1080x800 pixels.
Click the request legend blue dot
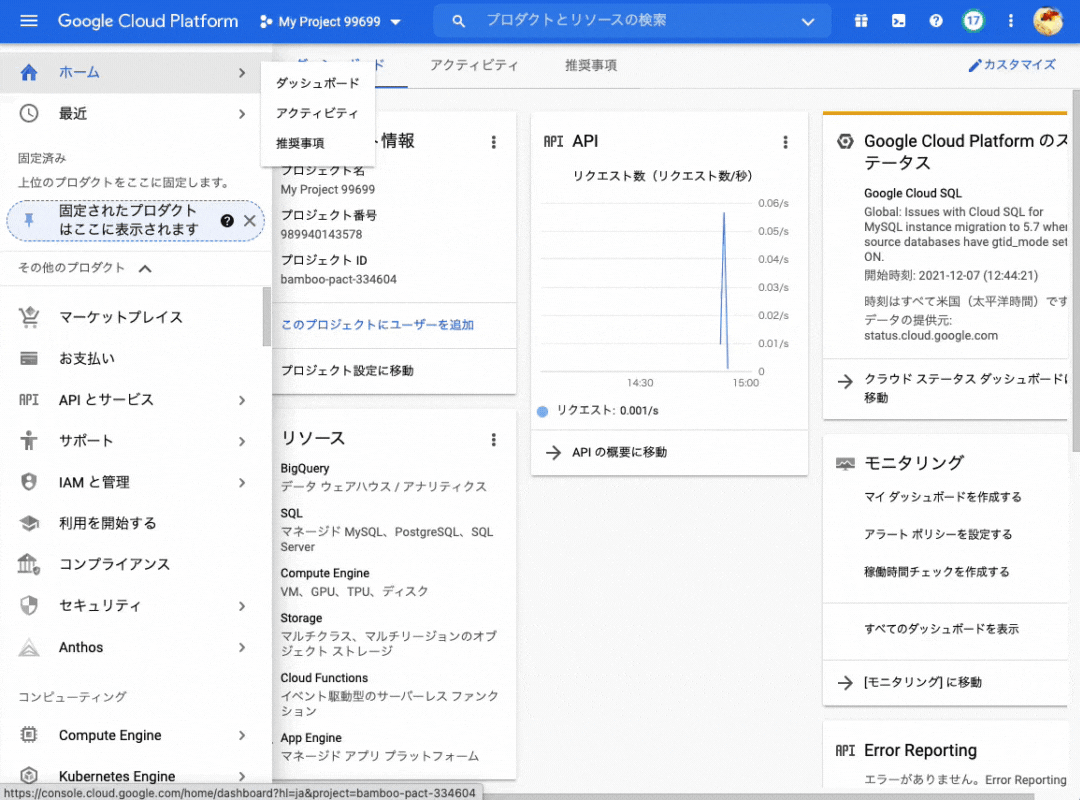[x=542, y=411]
